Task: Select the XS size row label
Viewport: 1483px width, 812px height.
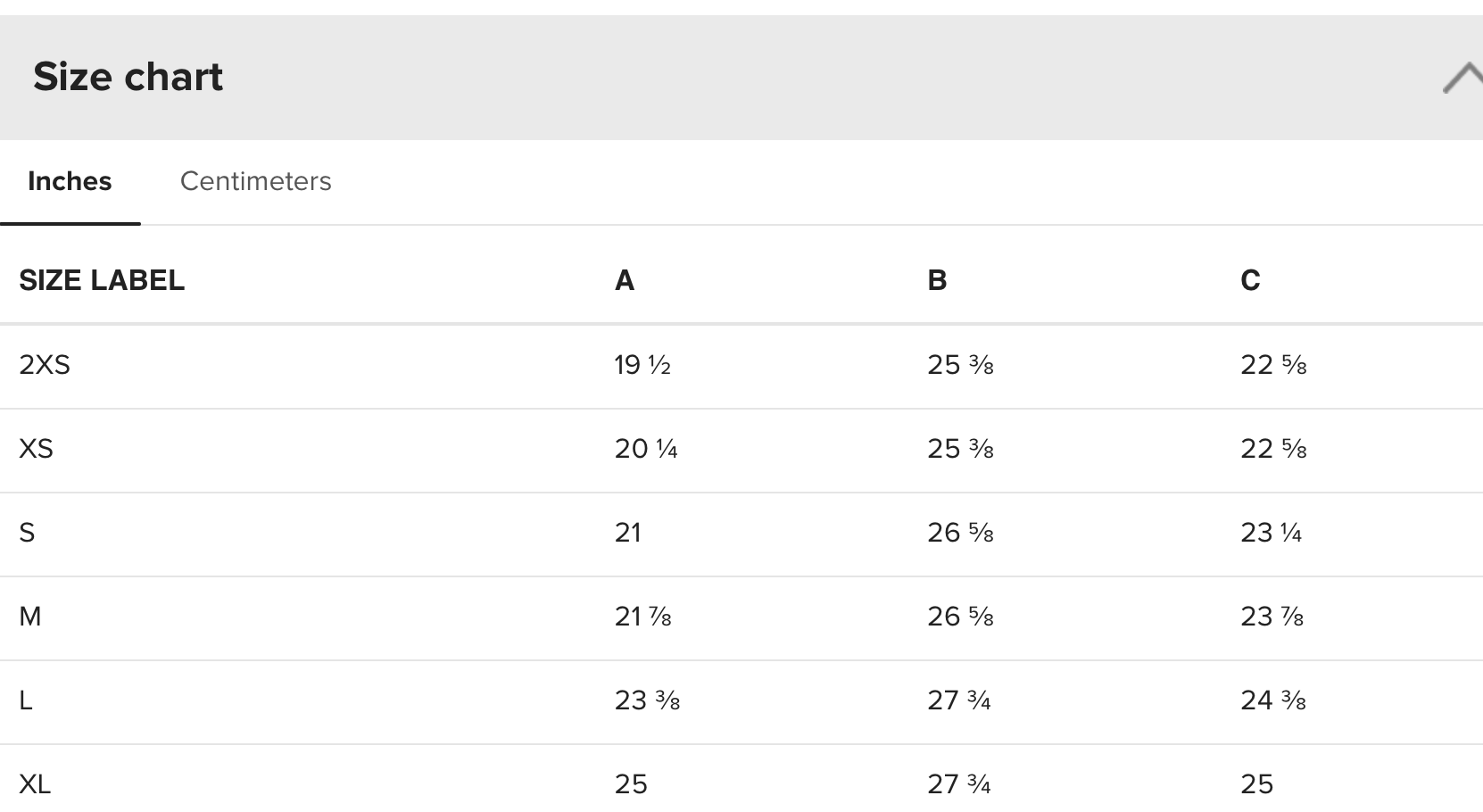Action: click(x=36, y=449)
